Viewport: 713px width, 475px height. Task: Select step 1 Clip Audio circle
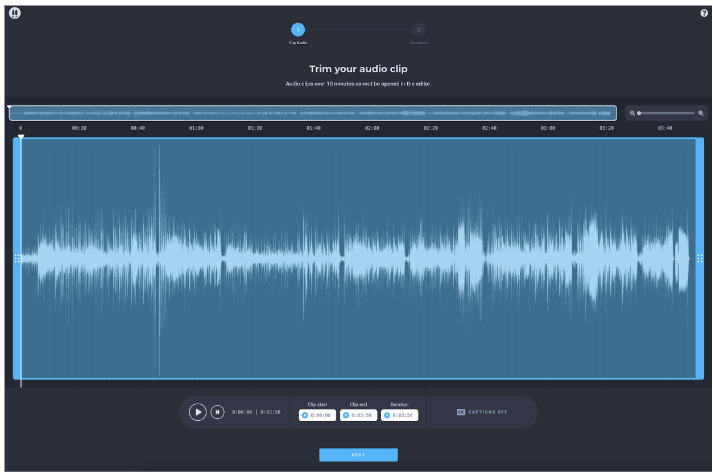pos(298,30)
